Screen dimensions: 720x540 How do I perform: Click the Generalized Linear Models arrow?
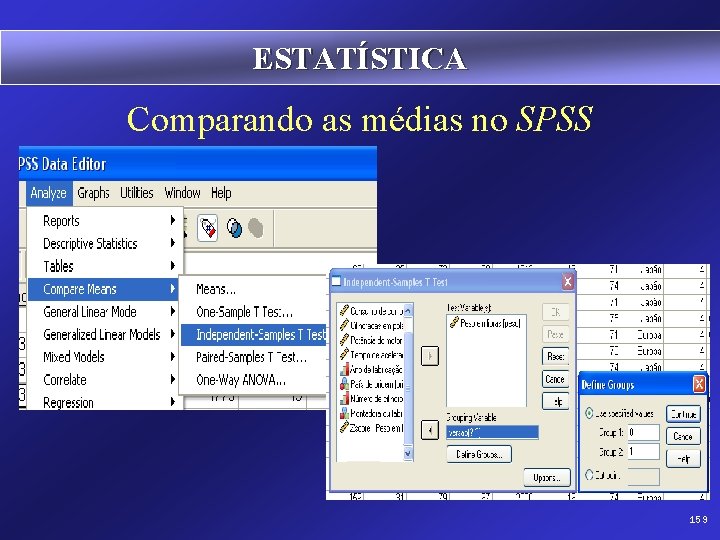(173, 334)
